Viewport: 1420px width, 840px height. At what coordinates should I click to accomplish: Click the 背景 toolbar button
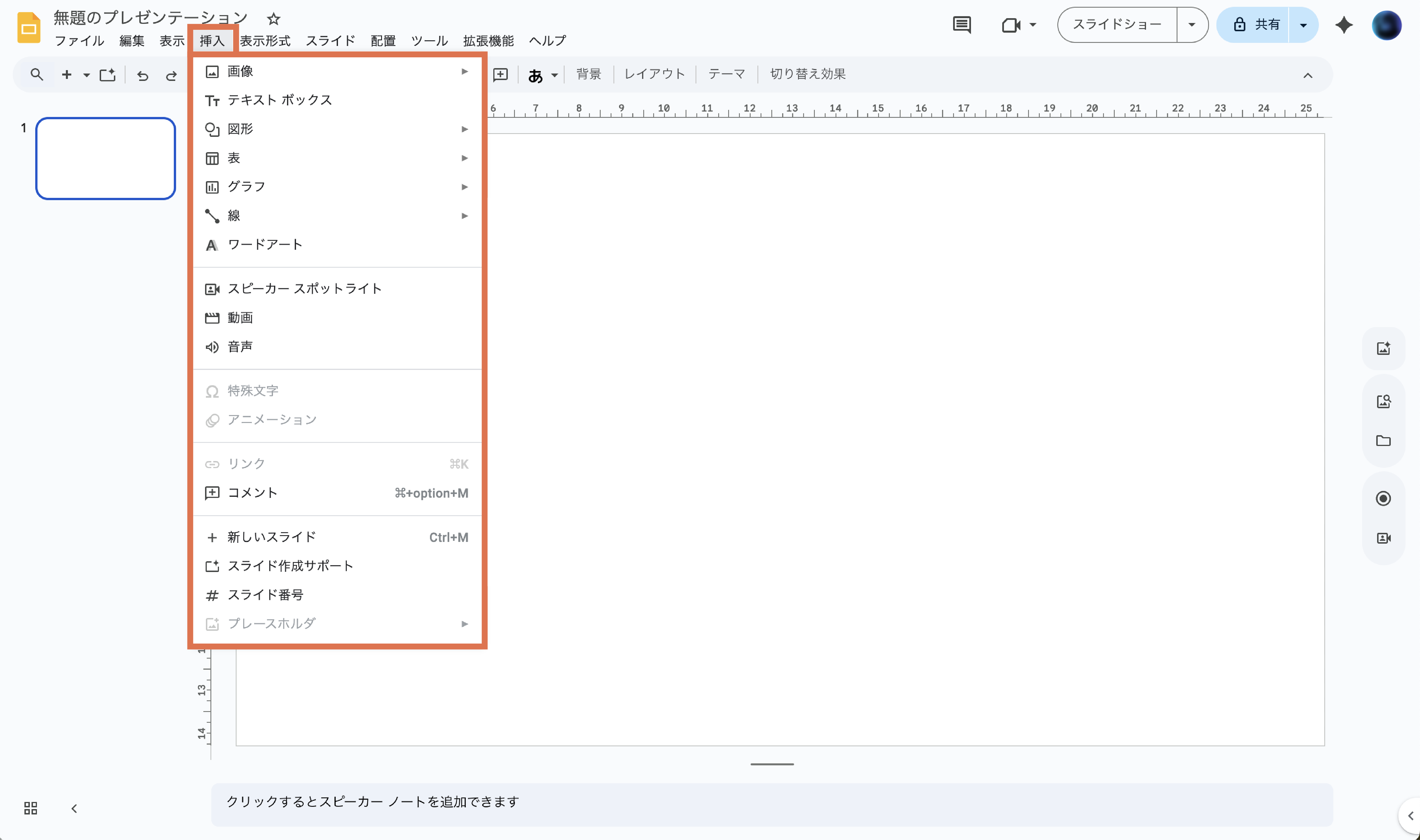click(x=588, y=74)
